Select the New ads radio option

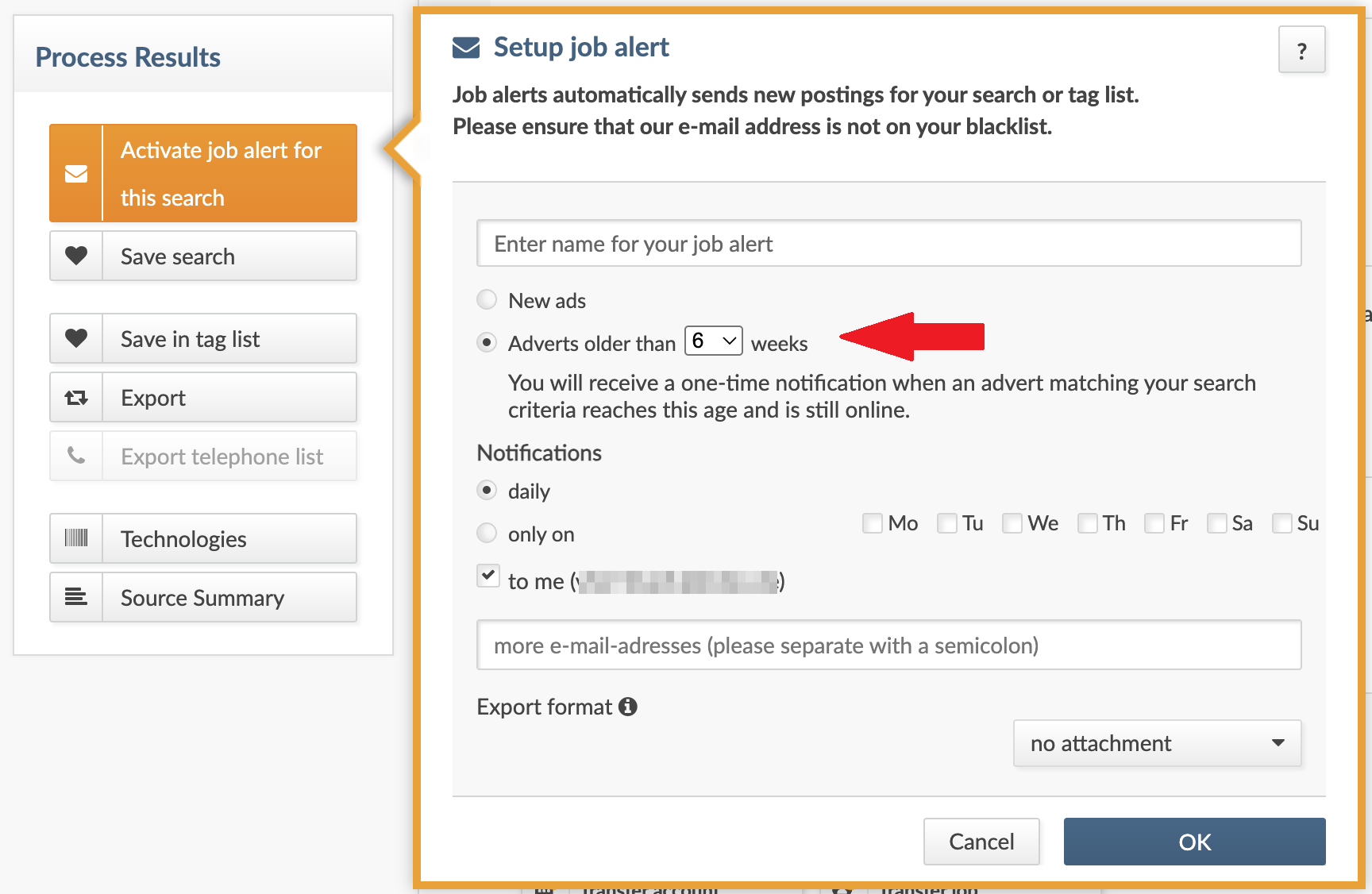(x=487, y=299)
